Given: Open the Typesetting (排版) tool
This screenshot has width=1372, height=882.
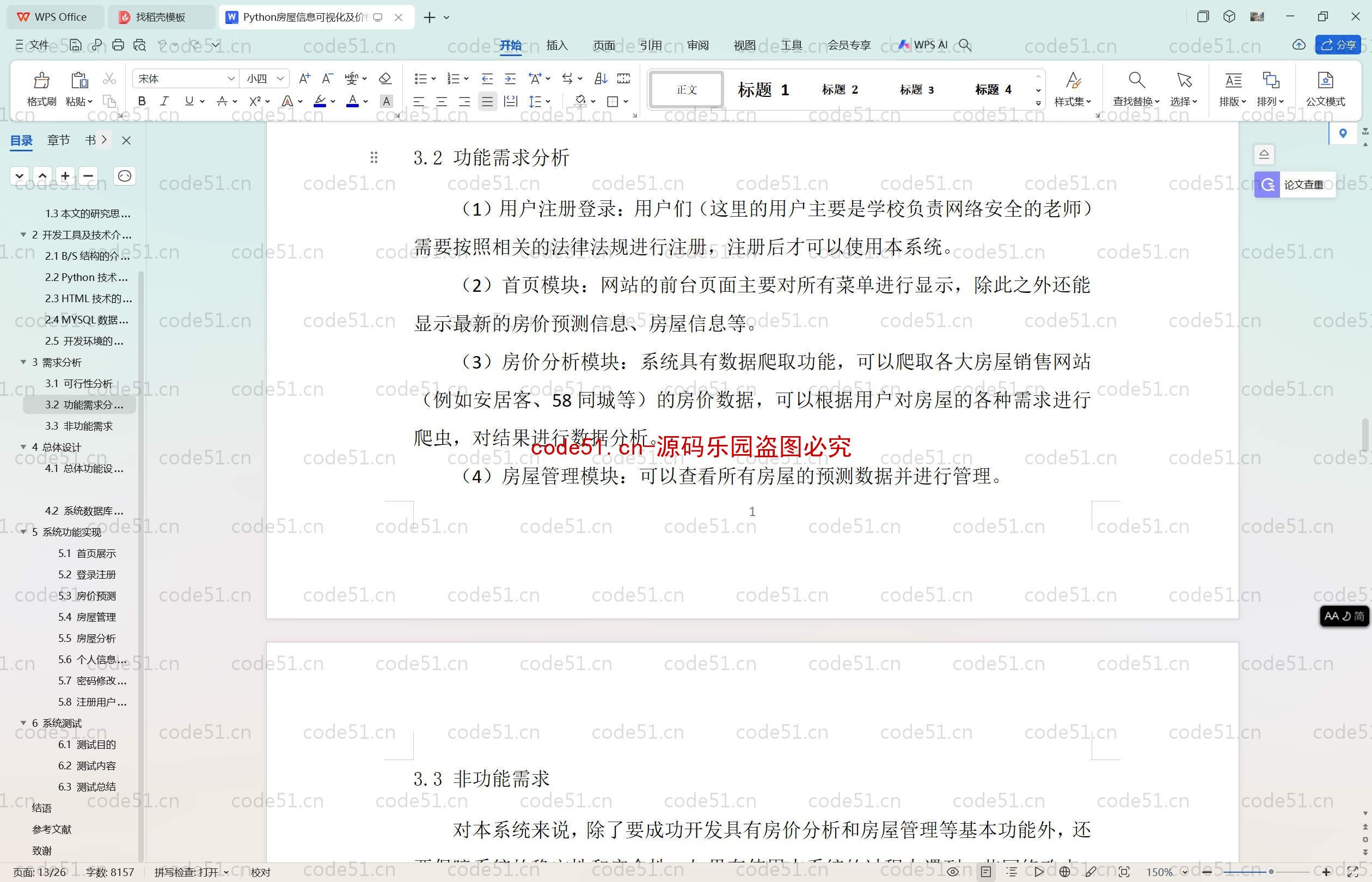Looking at the screenshot, I should (x=1233, y=89).
